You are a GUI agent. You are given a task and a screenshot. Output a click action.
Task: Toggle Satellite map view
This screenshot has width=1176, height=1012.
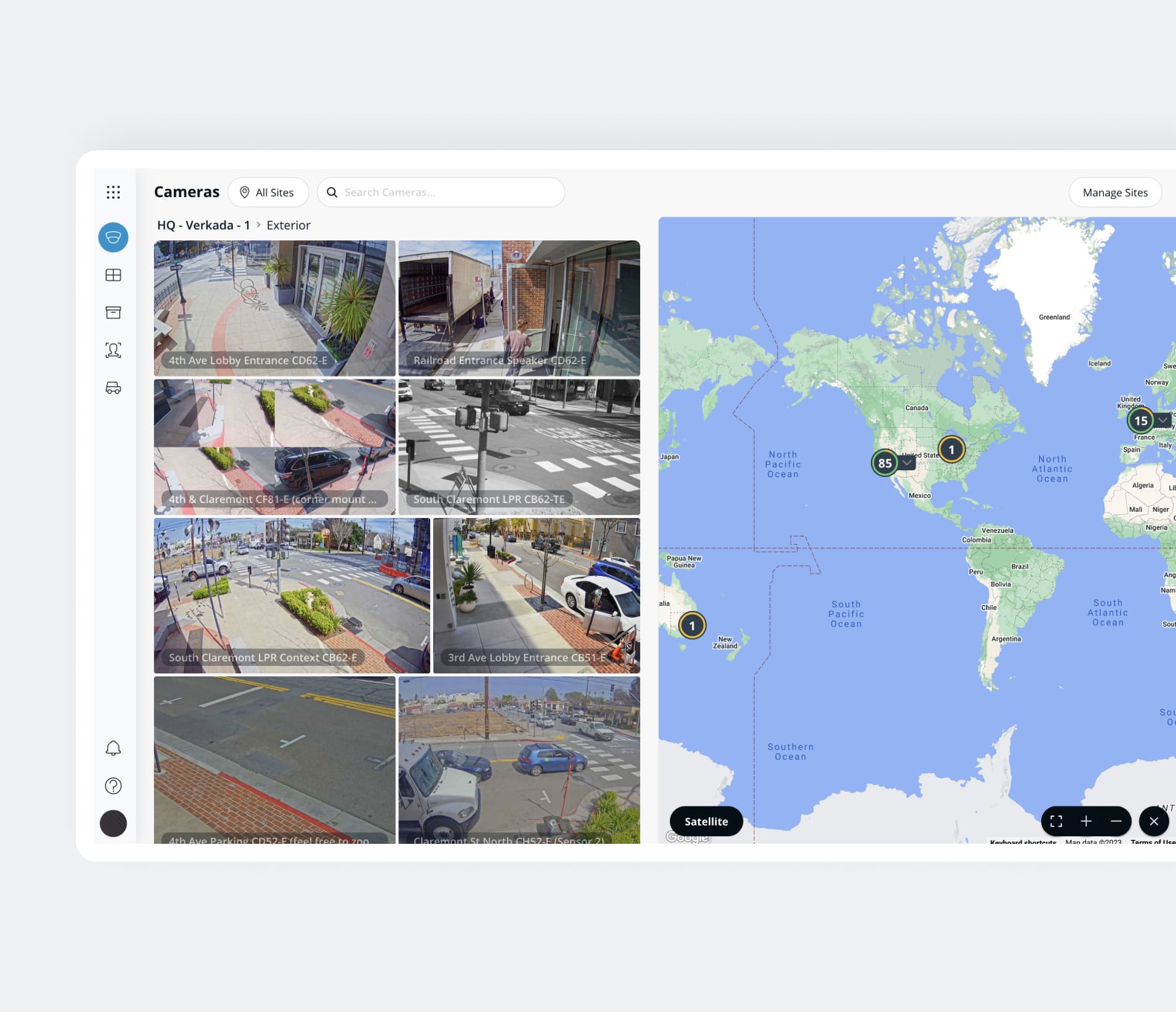(706, 822)
